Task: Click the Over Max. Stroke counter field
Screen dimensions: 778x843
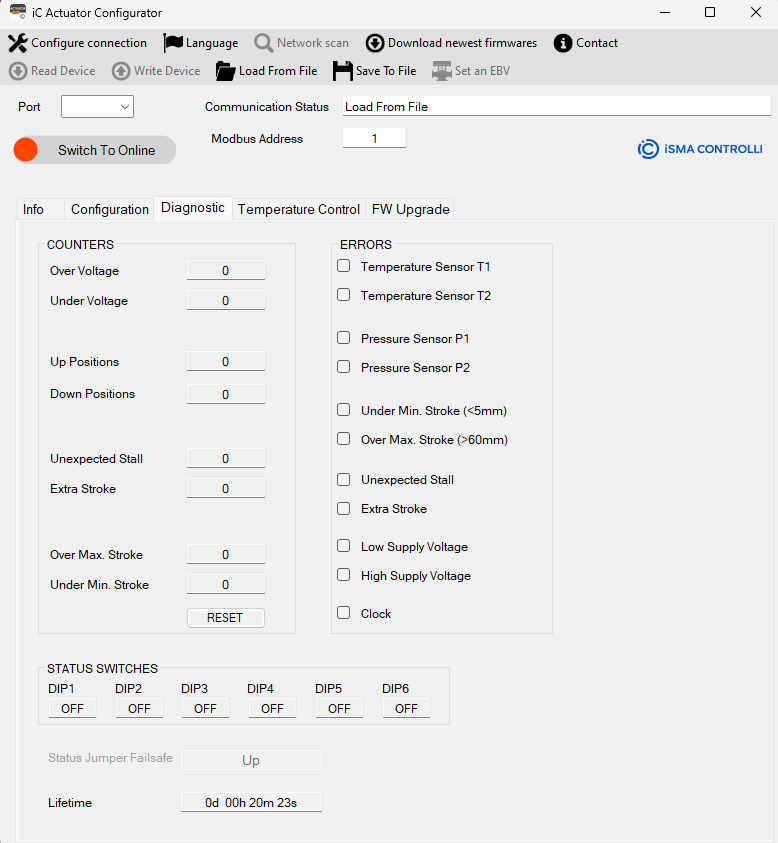Action: (226, 554)
